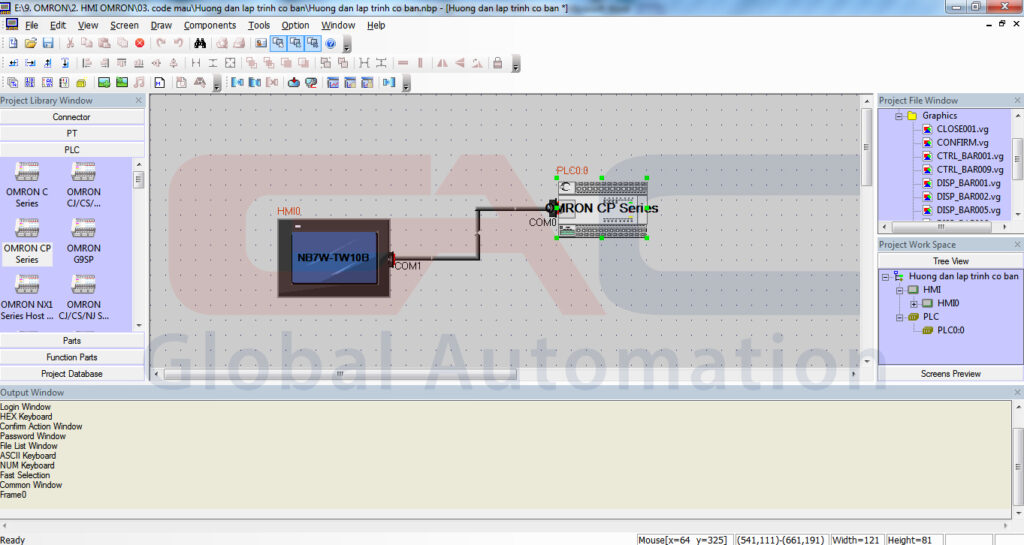Select the OMRON G9SP PLC icon
Image resolution: width=1024 pixels, height=545 pixels.
84,241
